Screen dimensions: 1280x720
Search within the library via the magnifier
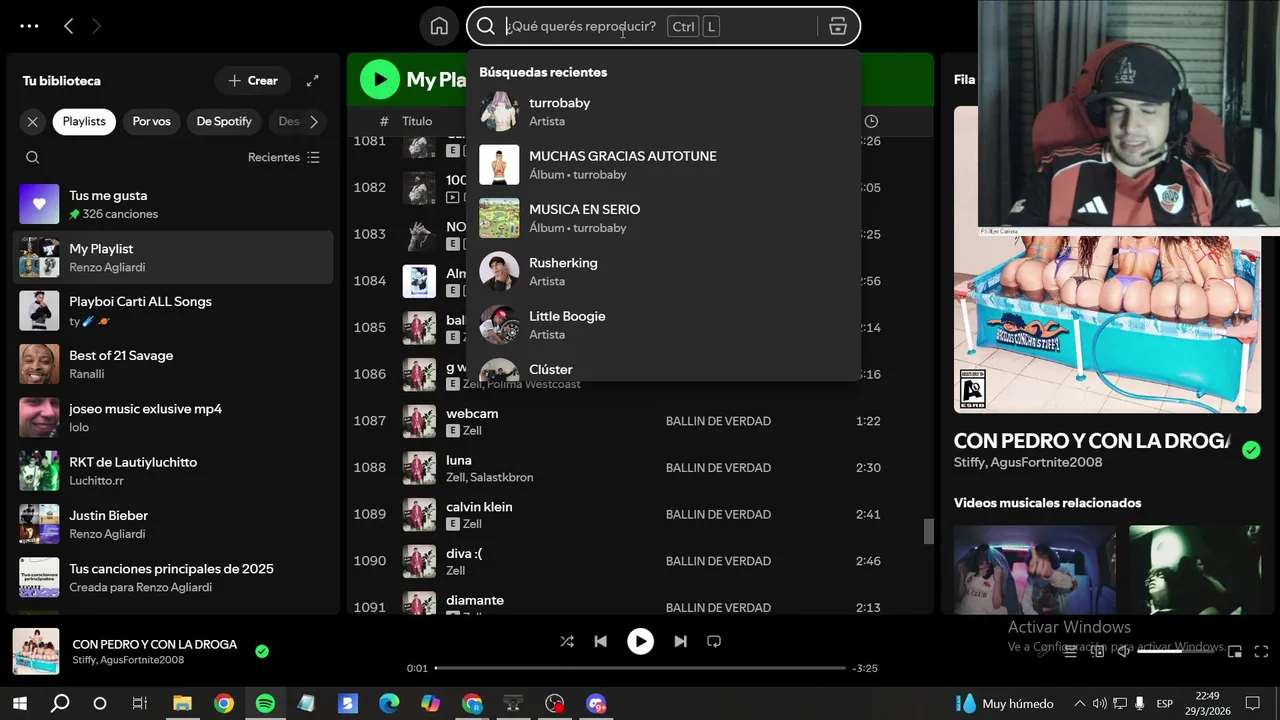pyautogui.click(x=33, y=157)
